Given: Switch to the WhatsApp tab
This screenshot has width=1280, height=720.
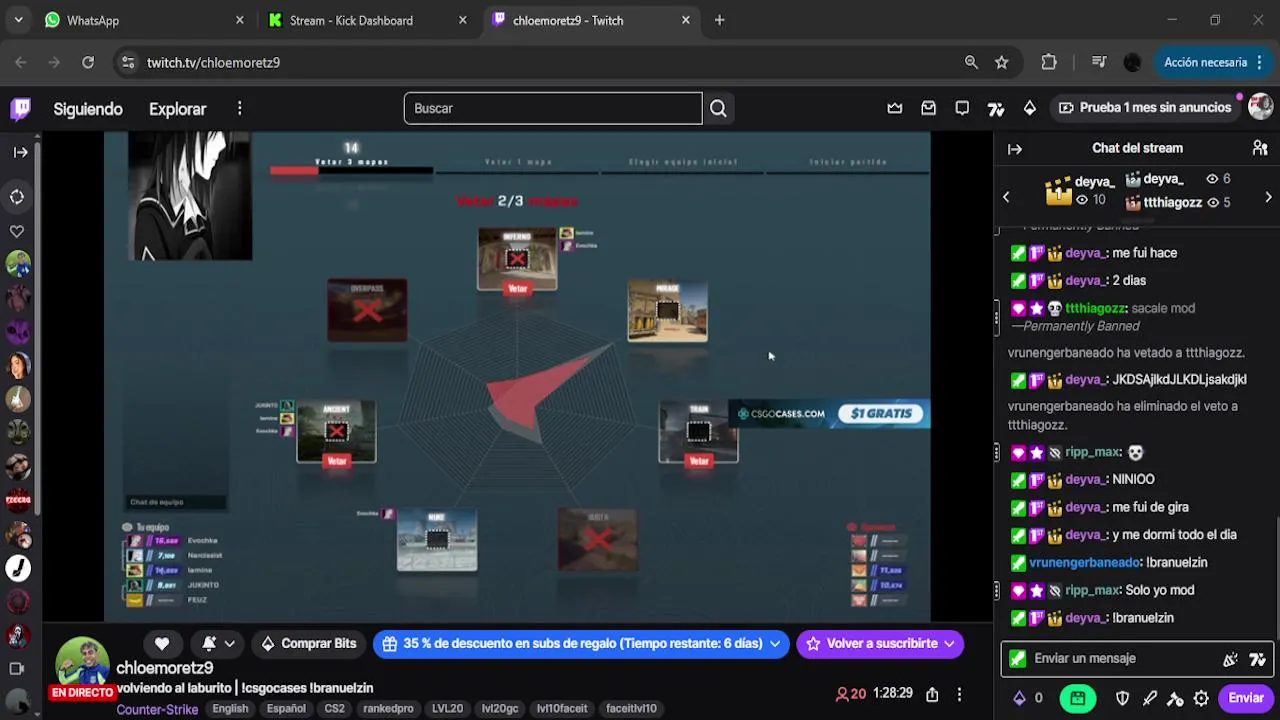Looking at the screenshot, I should (x=145, y=20).
